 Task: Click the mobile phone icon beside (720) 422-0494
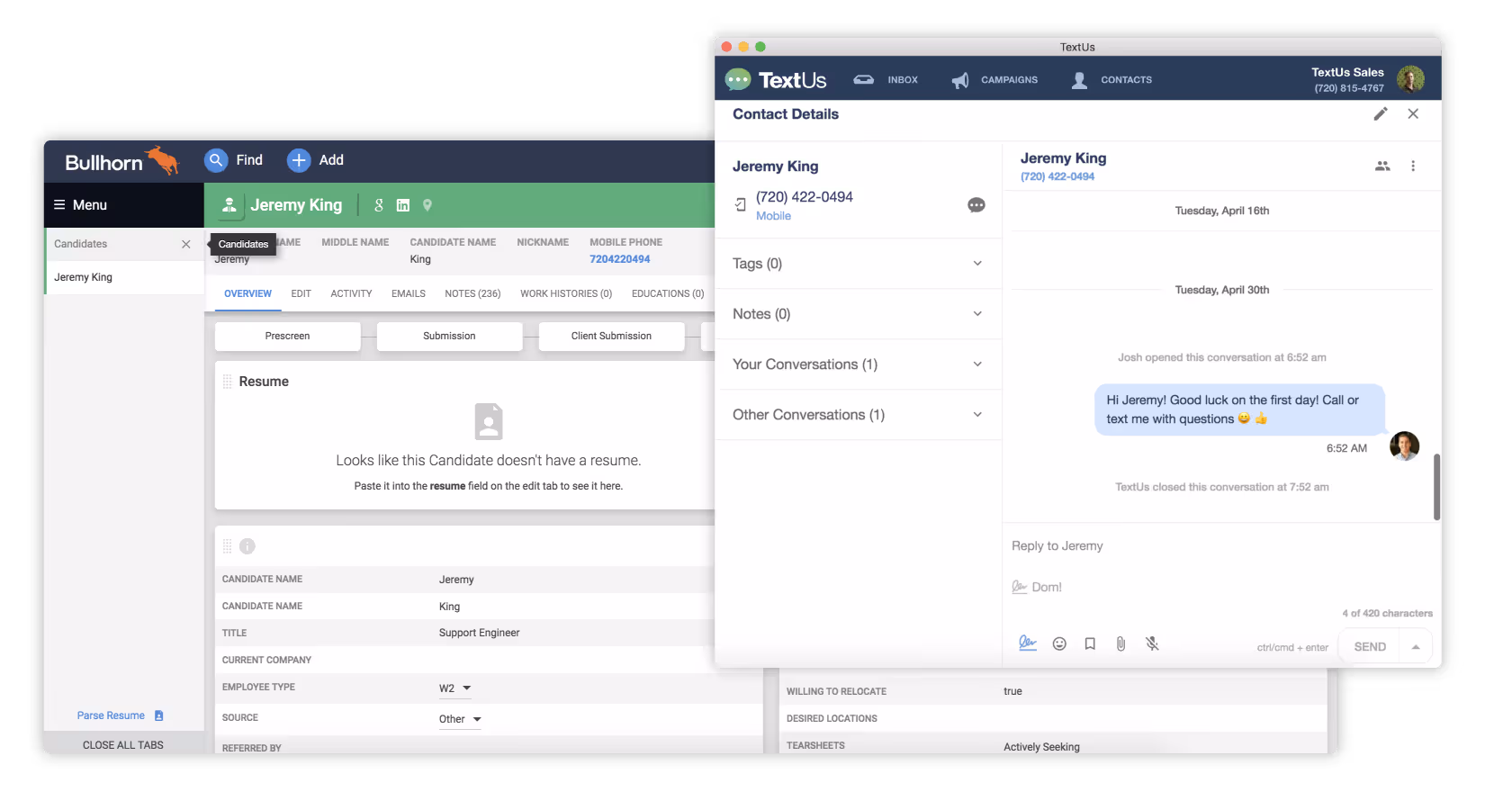(741, 204)
